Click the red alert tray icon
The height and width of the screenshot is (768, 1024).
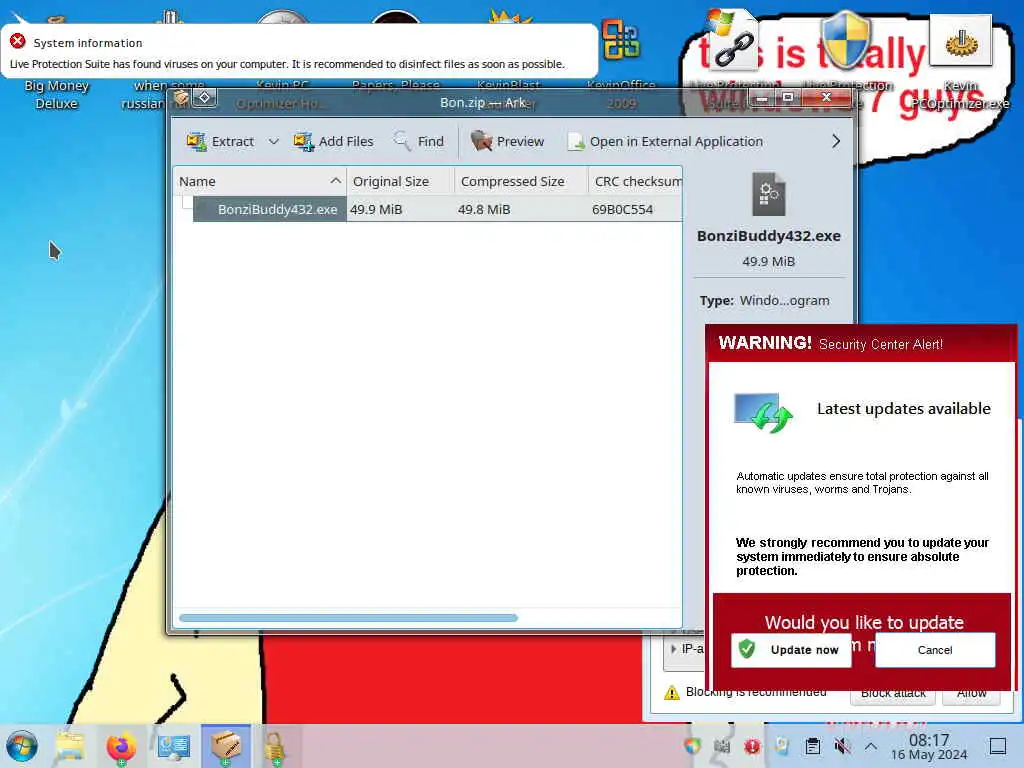coord(752,746)
